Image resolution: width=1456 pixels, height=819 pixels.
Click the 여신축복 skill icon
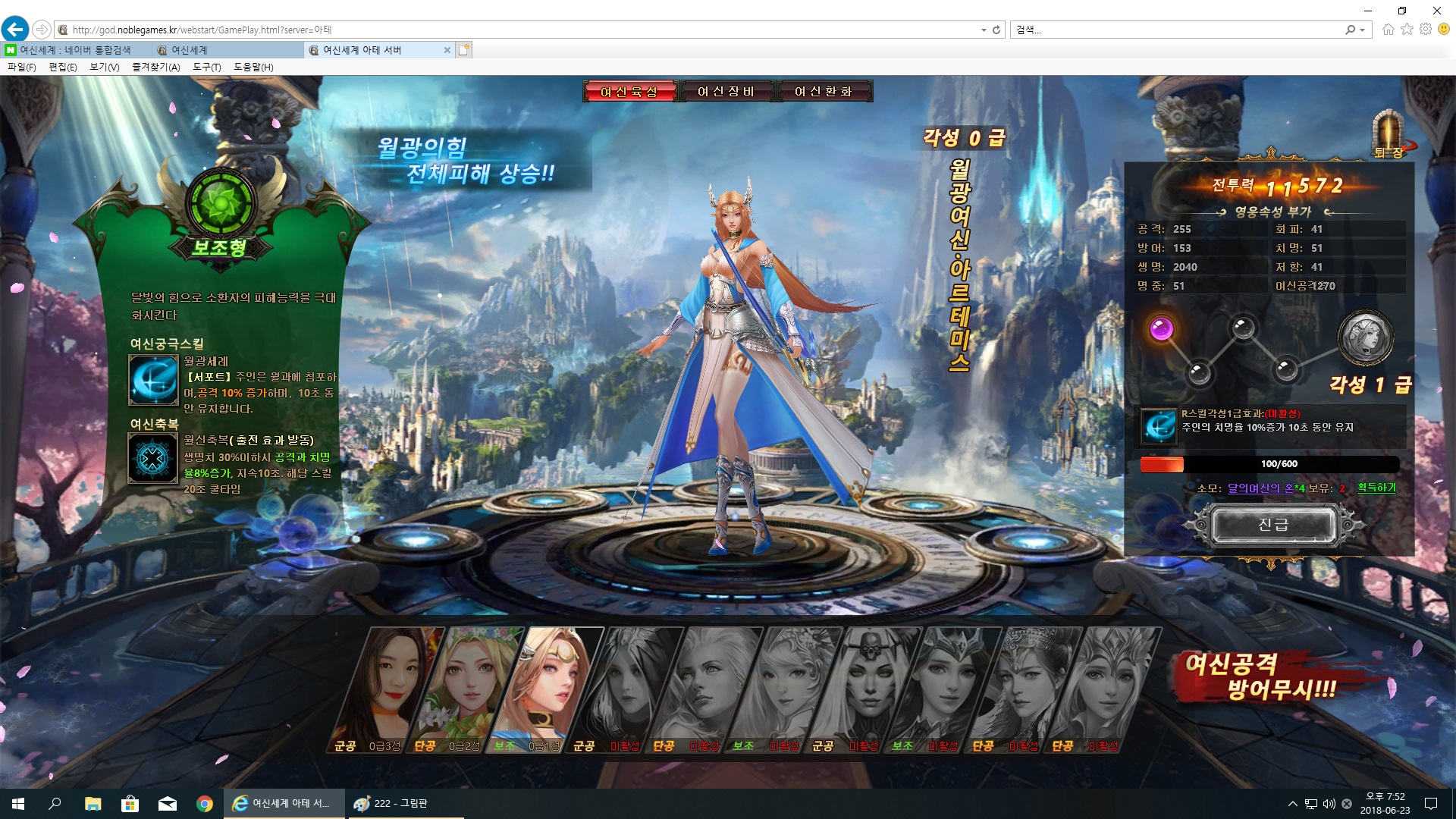153,459
